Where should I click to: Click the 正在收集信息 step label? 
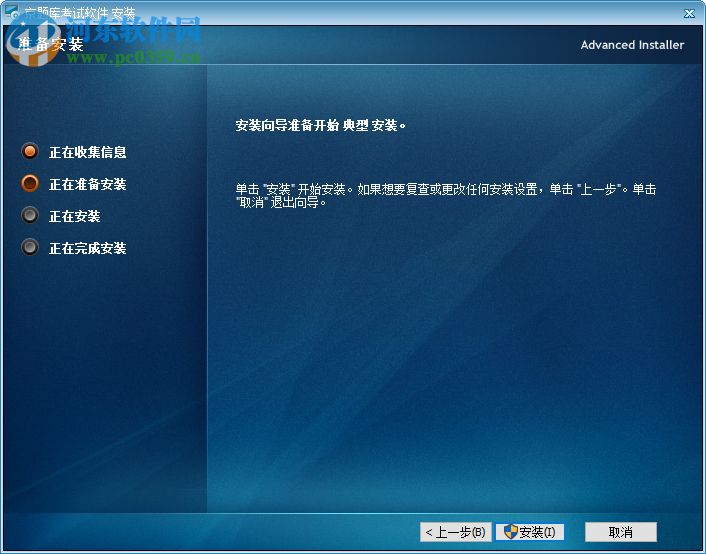(x=88, y=152)
